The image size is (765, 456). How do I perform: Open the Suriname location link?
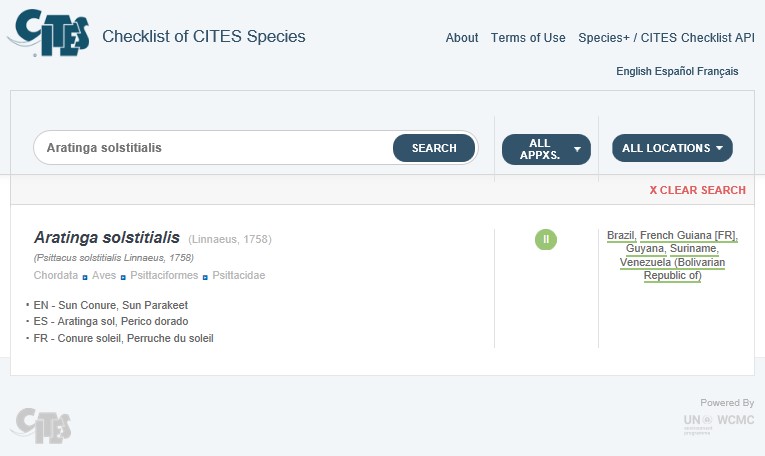[694, 248]
